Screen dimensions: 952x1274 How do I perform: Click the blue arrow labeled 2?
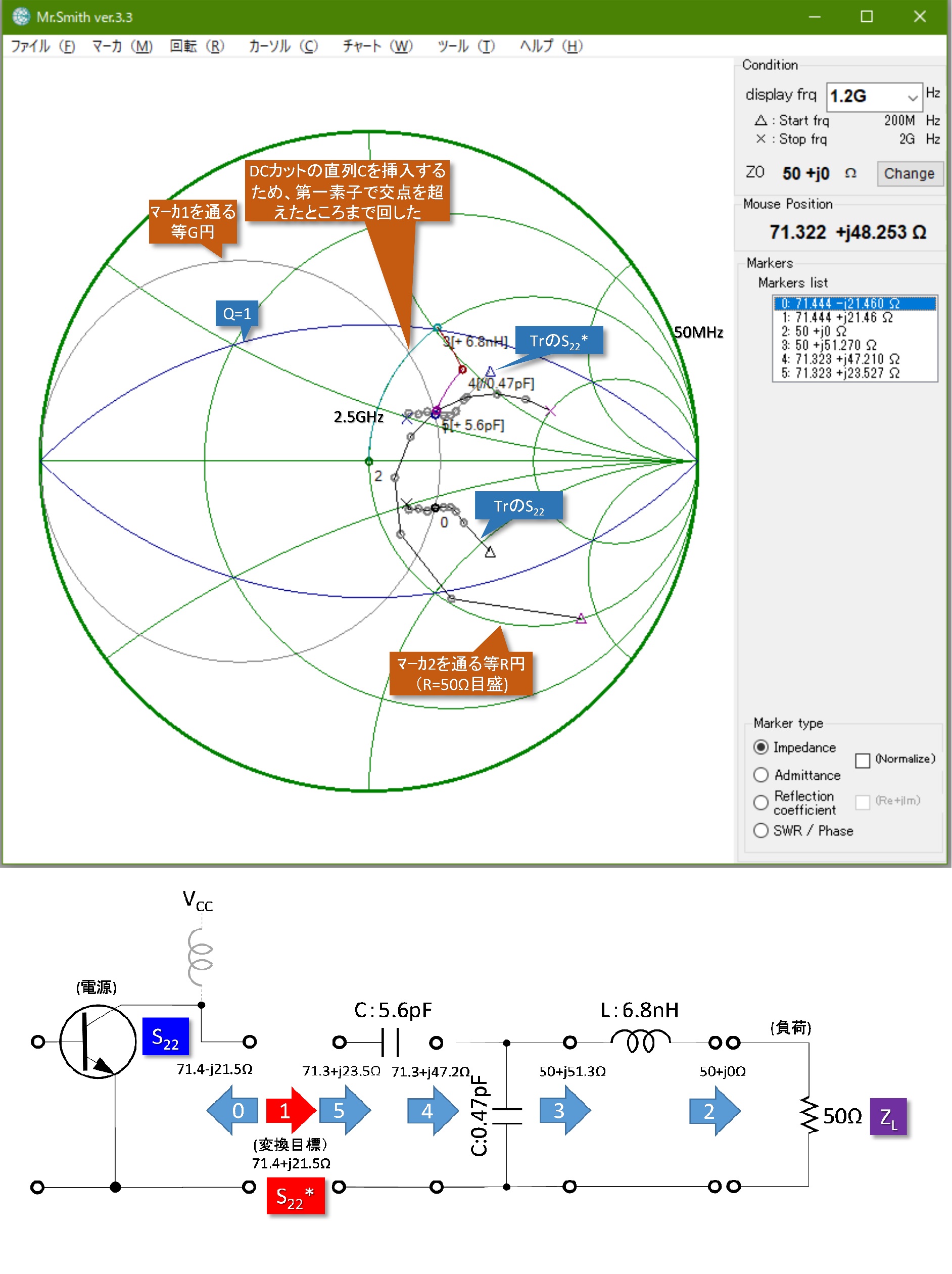(x=715, y=1110)
